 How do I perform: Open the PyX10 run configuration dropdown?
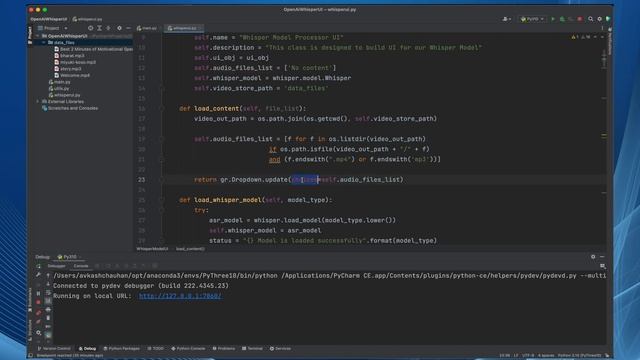(x=532, y=19)
